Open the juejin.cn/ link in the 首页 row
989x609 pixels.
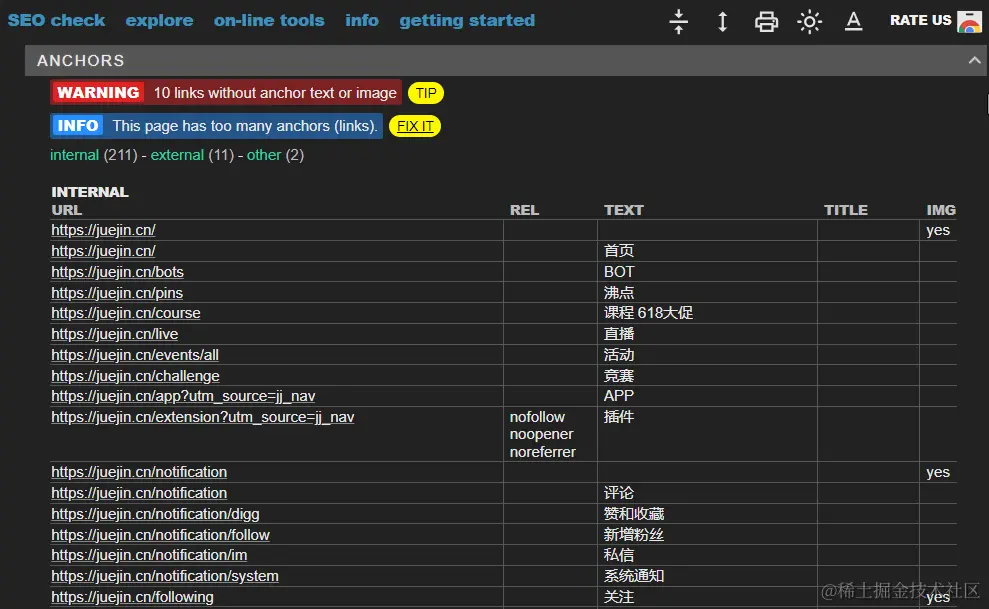coord(103,251)
